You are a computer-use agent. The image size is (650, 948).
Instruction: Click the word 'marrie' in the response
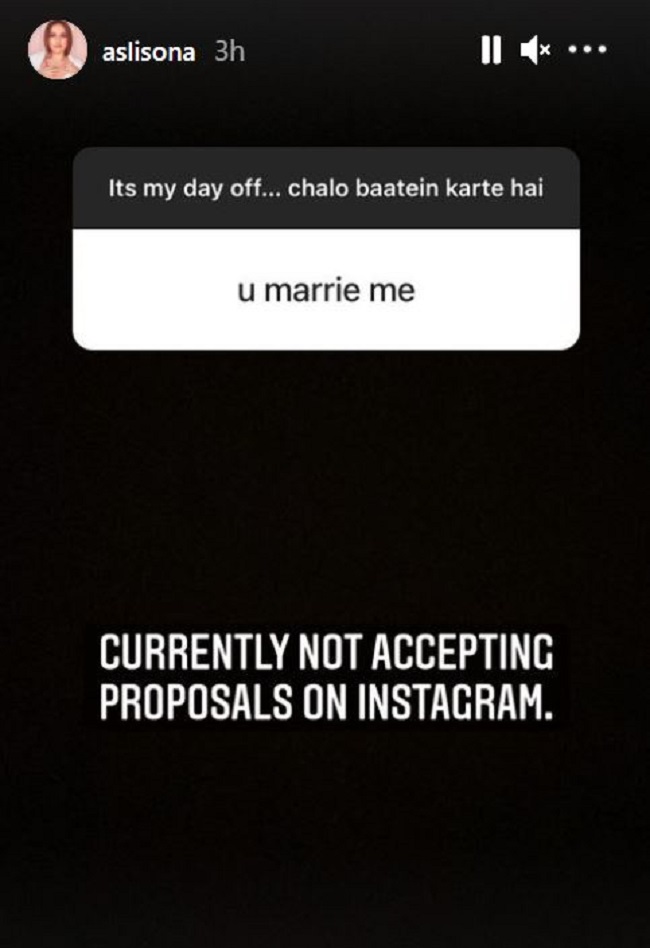(312, 290)
